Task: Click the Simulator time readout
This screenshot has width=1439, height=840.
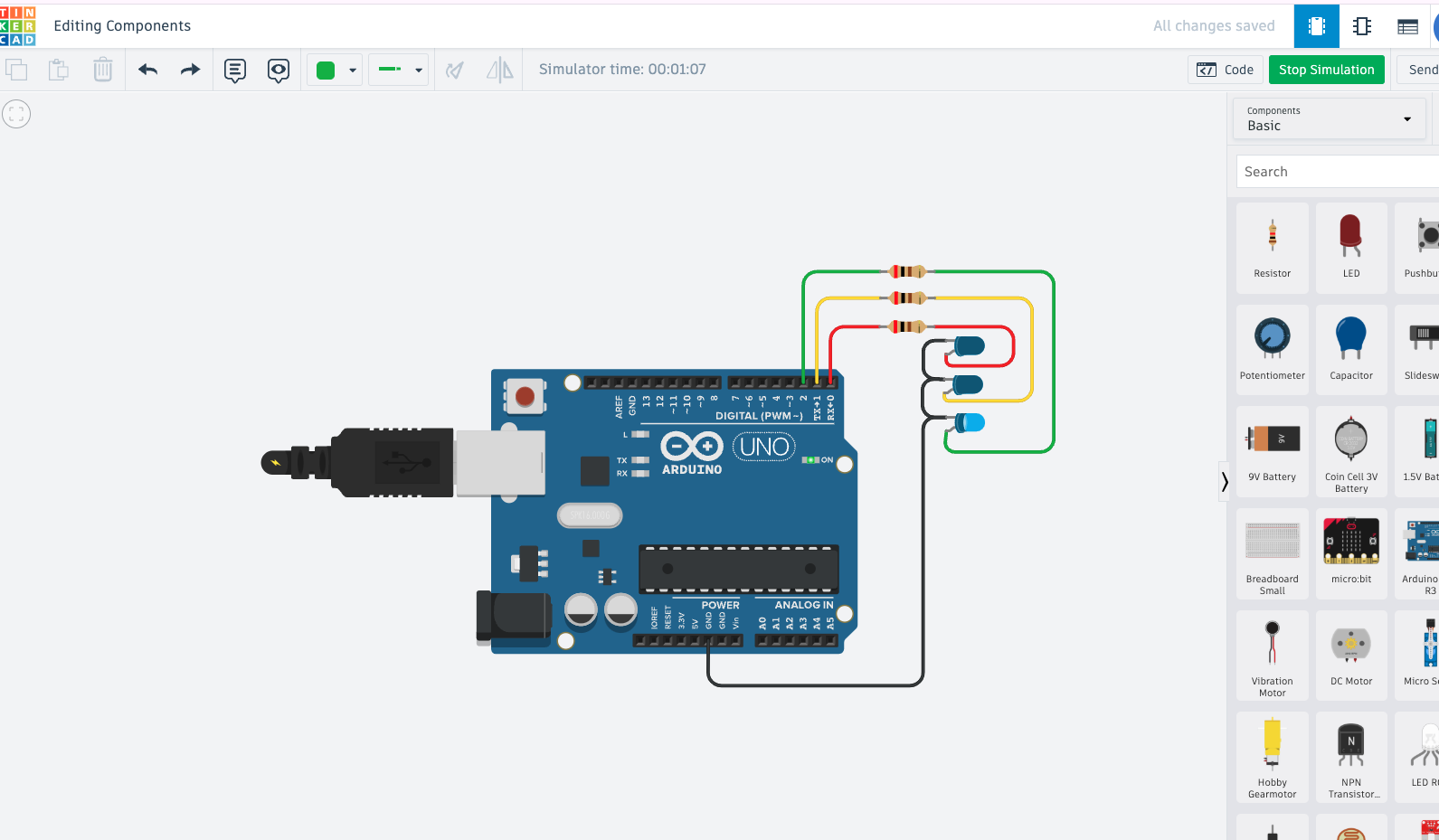Action: click(x=622, y=70)
